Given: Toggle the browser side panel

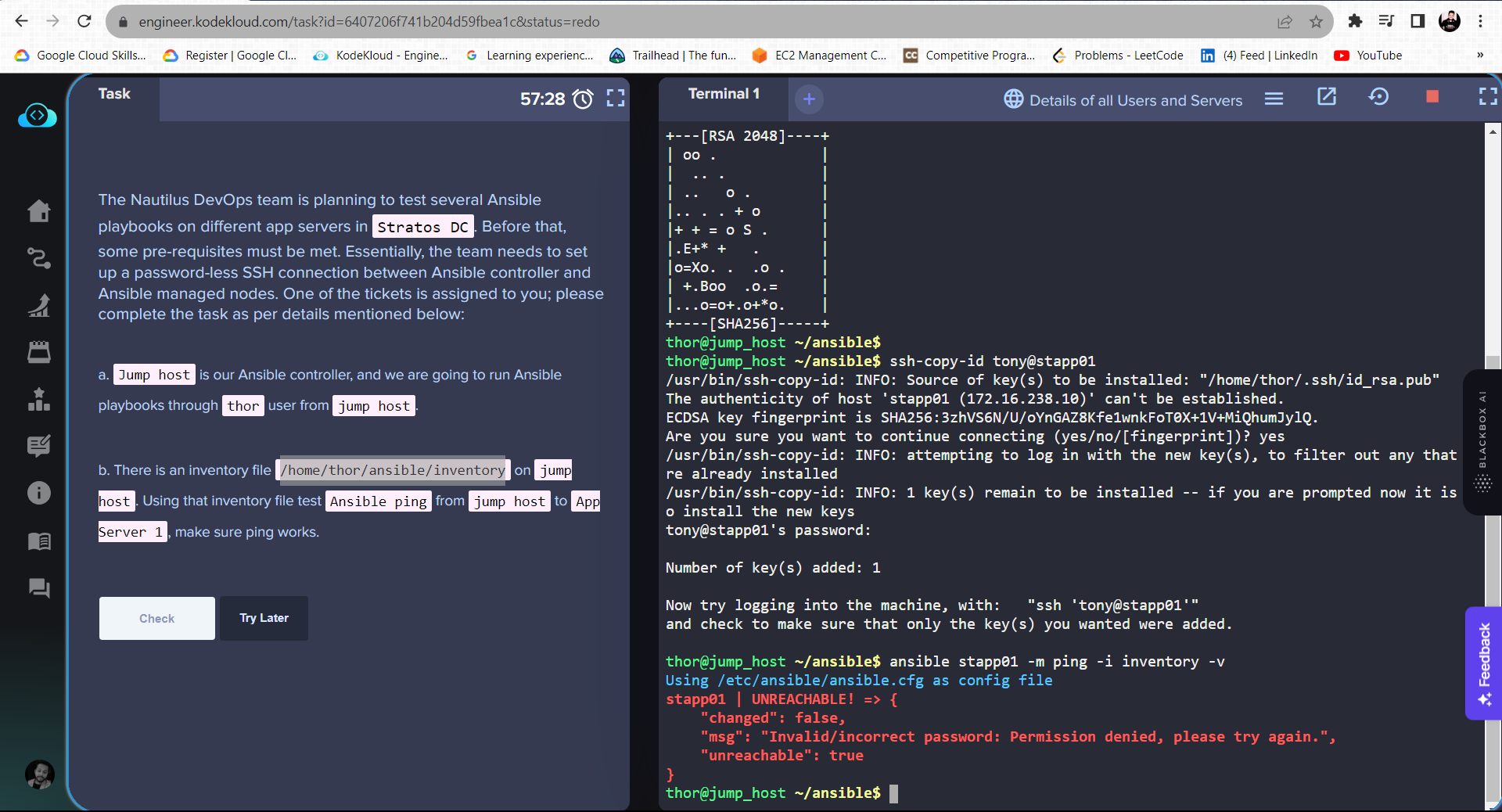Looking at the screenshot, I should click(x=1418, y=21).
